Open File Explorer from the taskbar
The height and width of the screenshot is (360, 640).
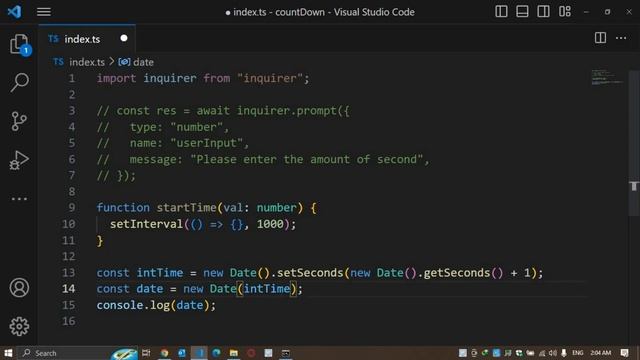234,353
